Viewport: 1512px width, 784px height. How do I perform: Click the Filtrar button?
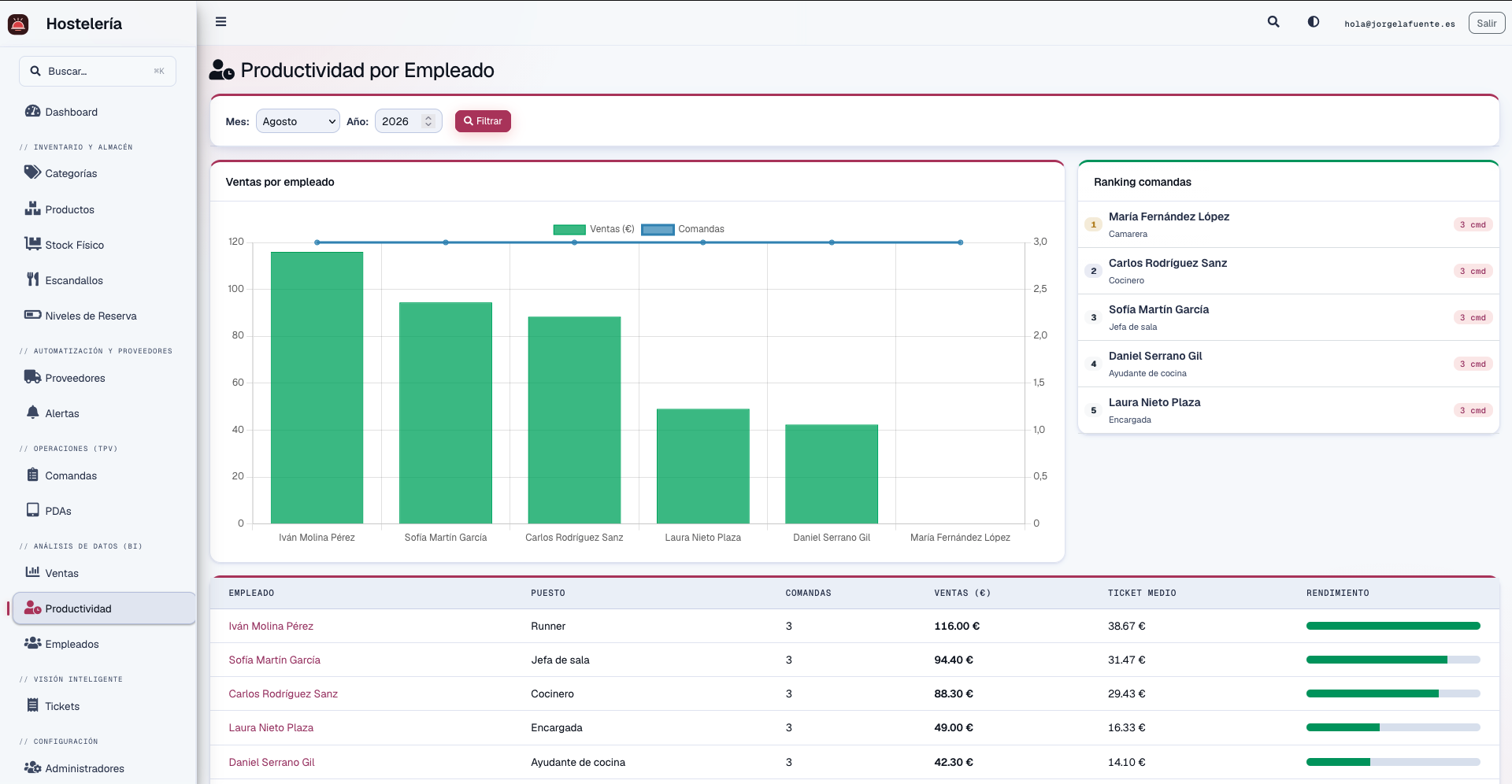click(483, 121)
